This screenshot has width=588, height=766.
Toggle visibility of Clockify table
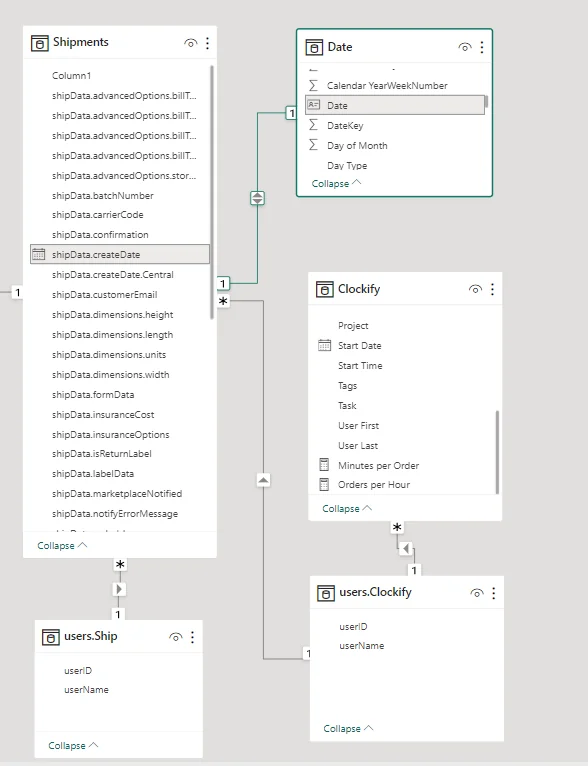tap(475, 289)
